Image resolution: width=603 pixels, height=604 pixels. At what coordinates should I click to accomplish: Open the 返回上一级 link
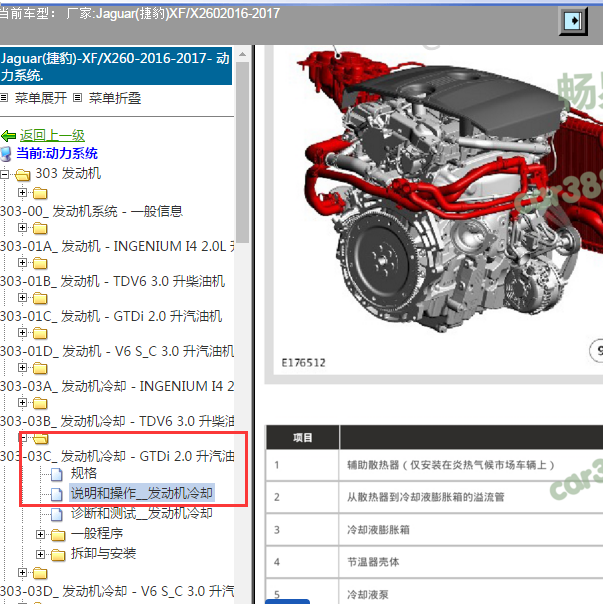point(52,136)
